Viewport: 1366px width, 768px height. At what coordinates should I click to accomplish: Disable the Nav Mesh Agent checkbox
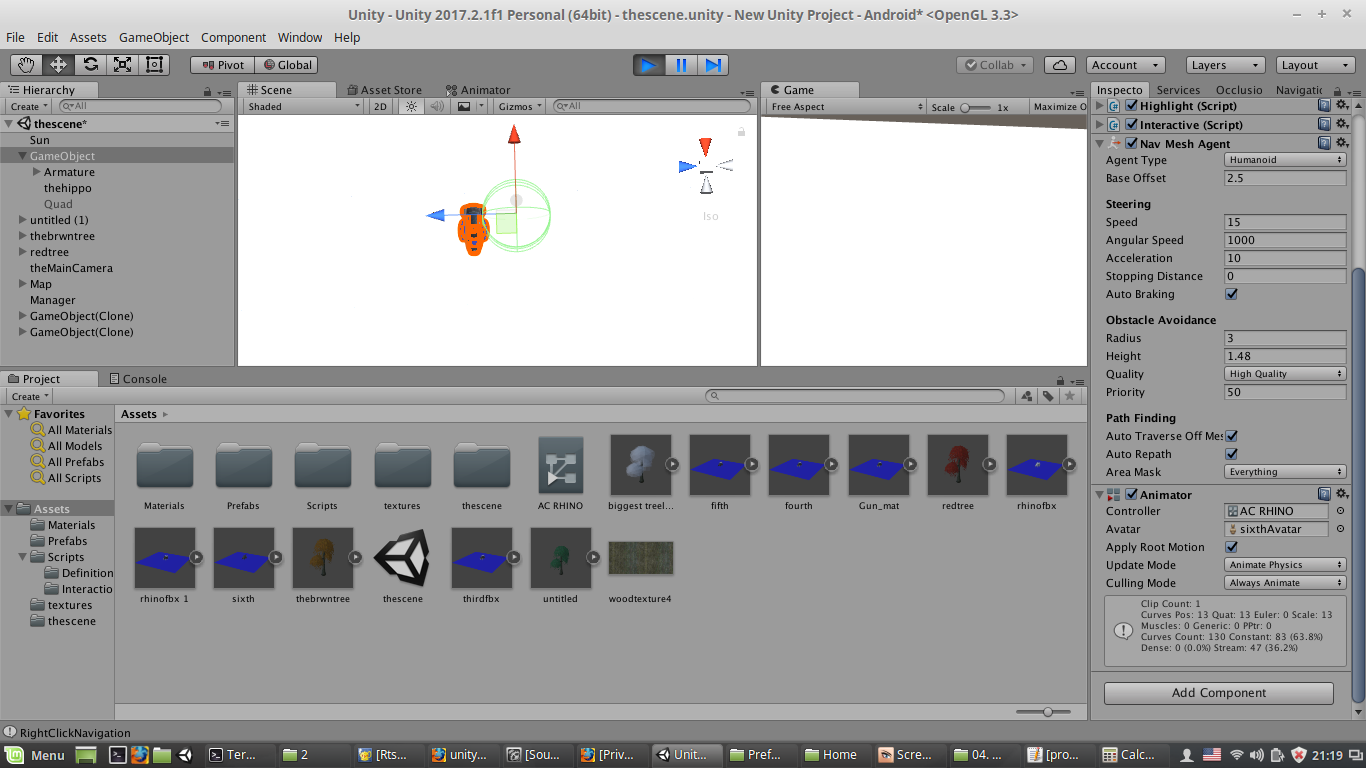tap(1131, 143)
